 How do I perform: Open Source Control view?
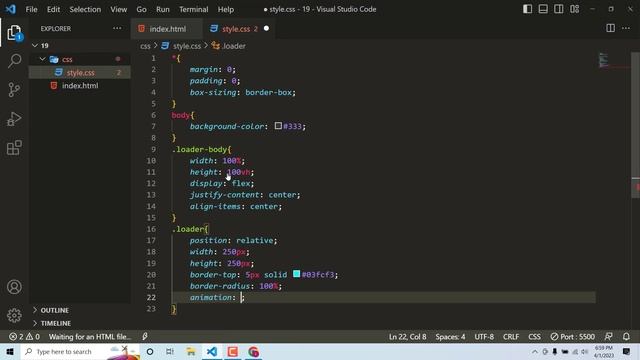pos(14,89)
